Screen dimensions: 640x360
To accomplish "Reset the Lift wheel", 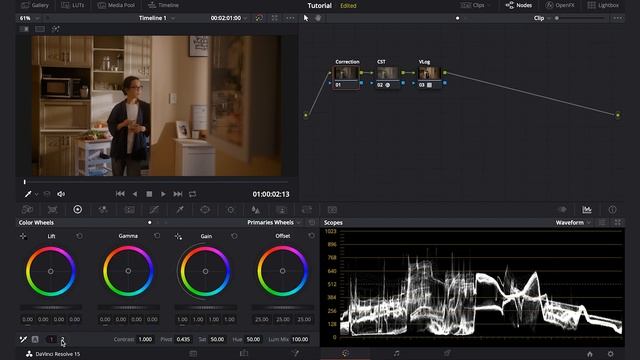I will (79, 236).
